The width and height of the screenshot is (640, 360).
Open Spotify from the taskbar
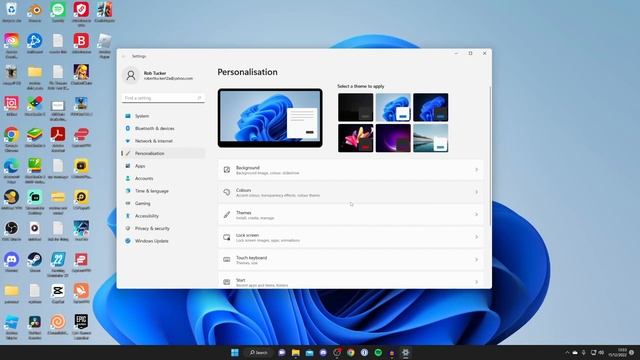(x=378, y=352)
